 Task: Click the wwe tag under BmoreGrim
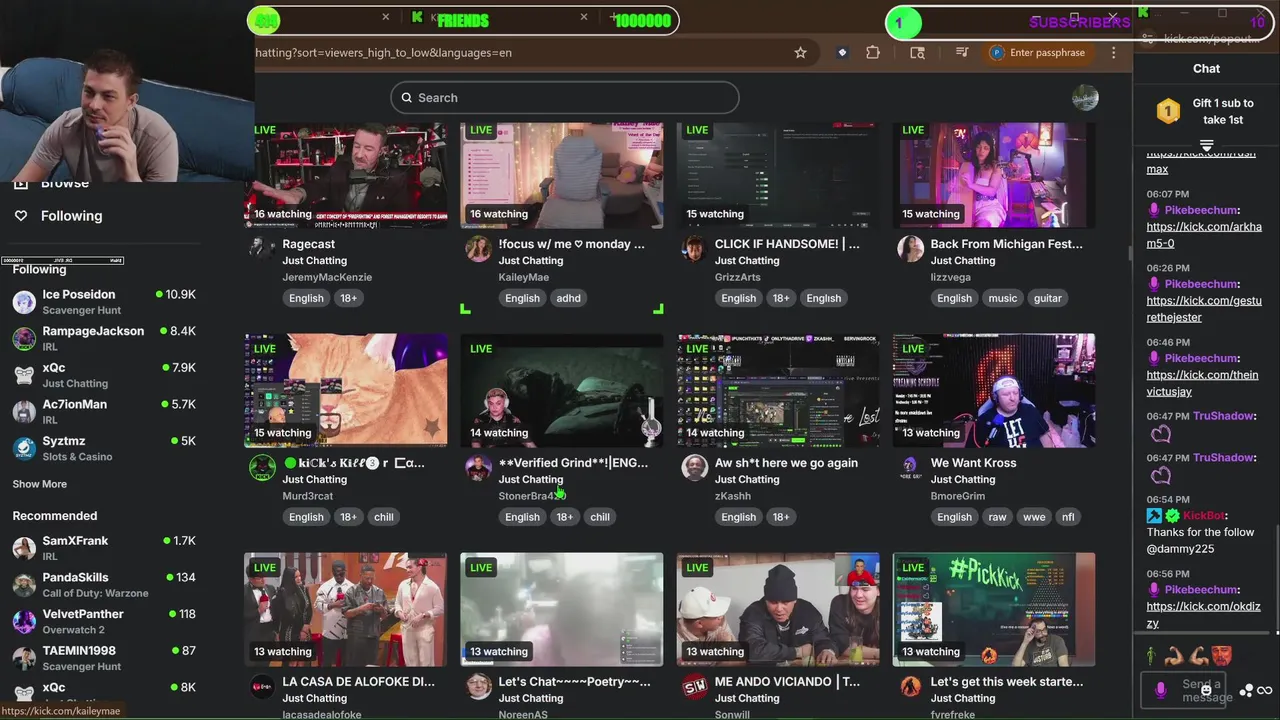tap(1034, 517)
